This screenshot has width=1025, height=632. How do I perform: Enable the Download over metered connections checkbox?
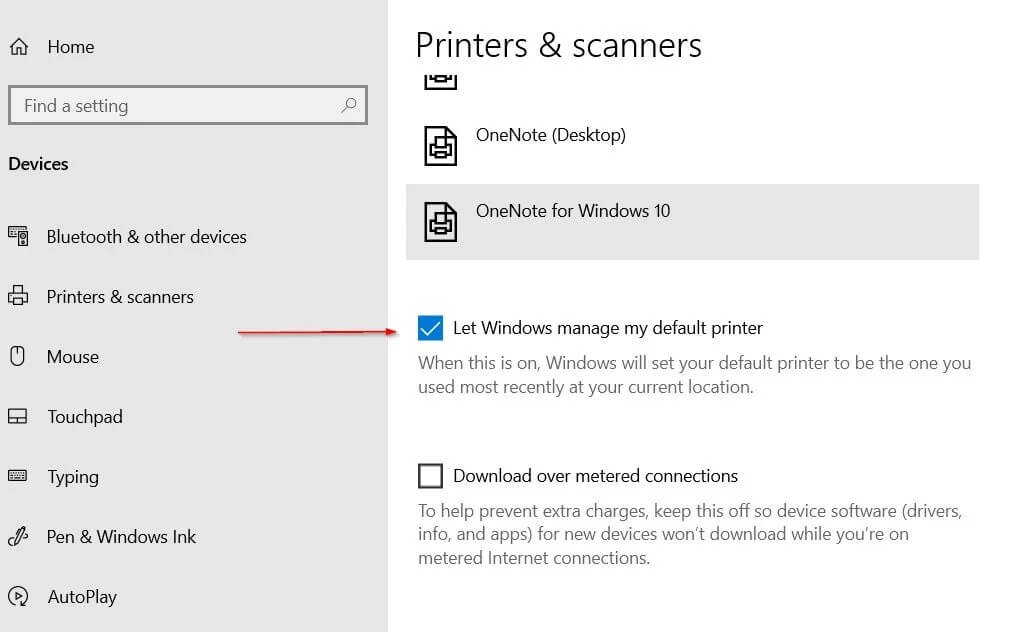[430, 476]
